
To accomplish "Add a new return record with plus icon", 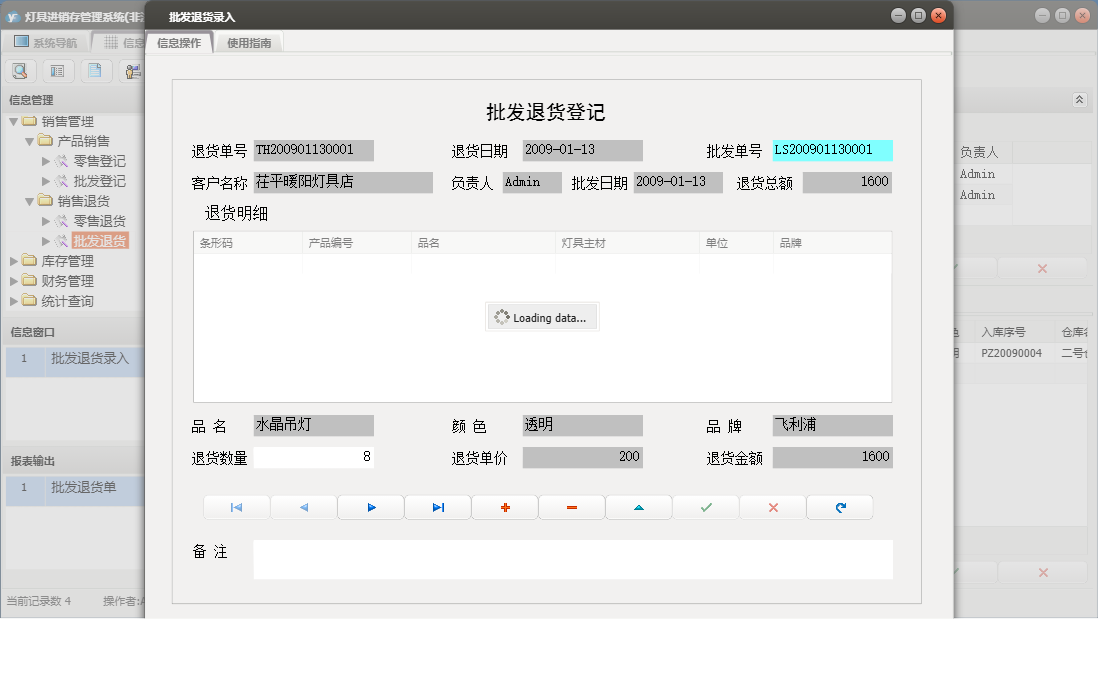I will point(504,507).
